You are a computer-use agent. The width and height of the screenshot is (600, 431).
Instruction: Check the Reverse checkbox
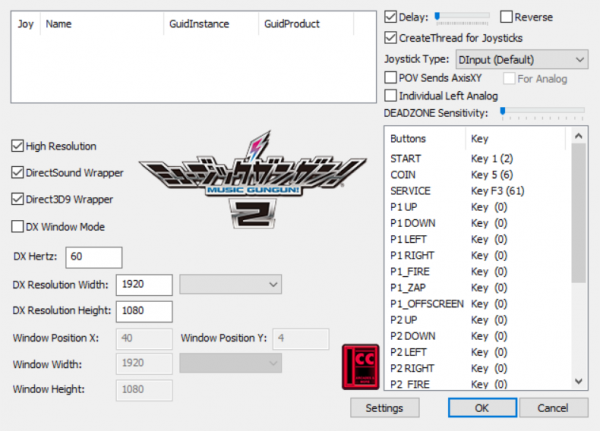[x=506, y=17]
